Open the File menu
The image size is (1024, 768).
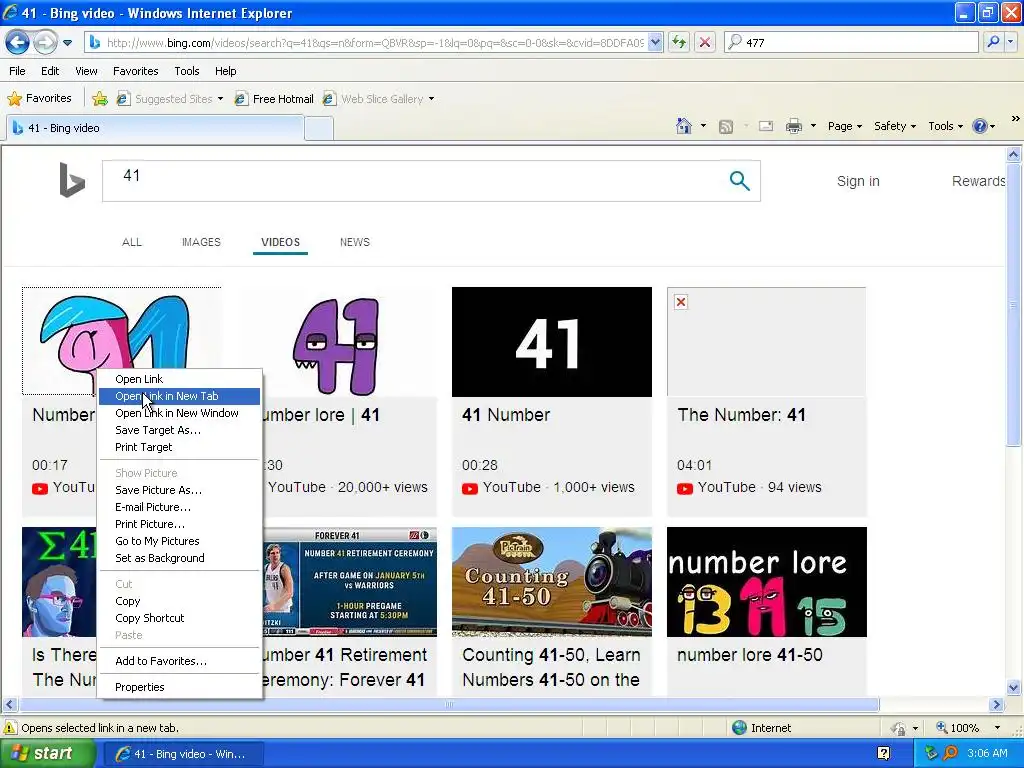[x=17, y=71]
